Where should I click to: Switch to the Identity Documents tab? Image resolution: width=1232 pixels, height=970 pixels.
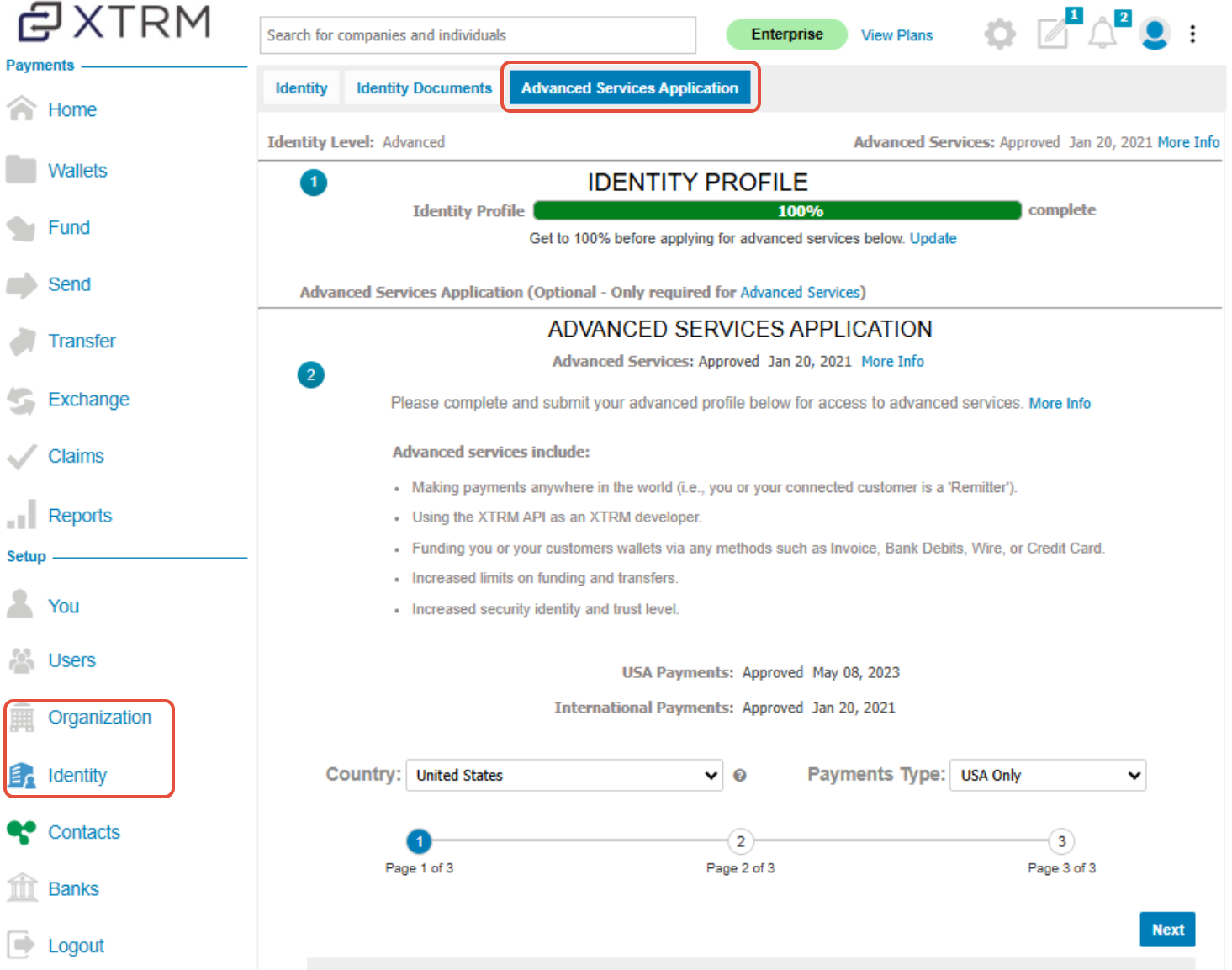point(424,88)
